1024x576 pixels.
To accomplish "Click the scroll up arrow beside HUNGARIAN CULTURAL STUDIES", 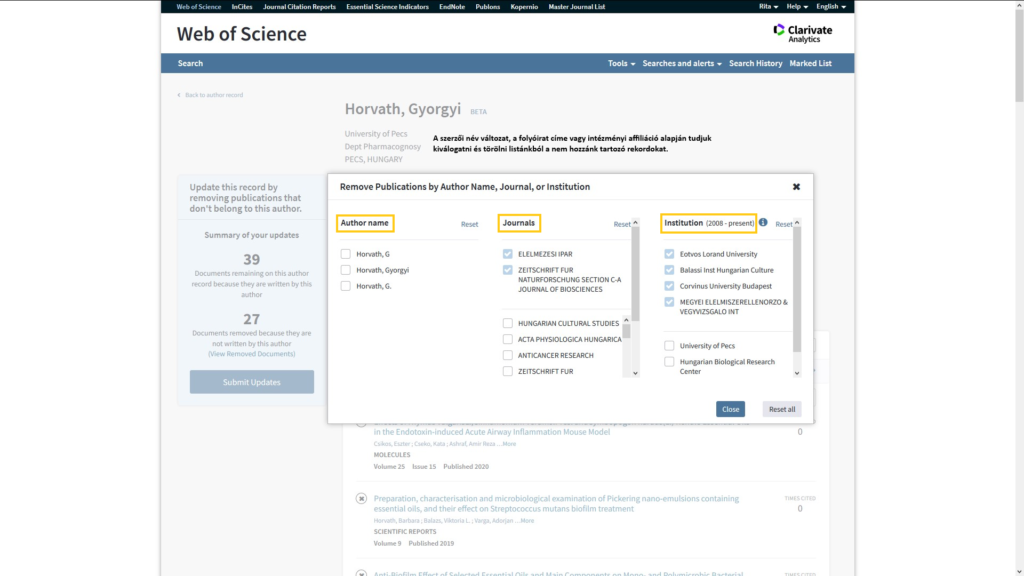I will click(x=626, y=320).
